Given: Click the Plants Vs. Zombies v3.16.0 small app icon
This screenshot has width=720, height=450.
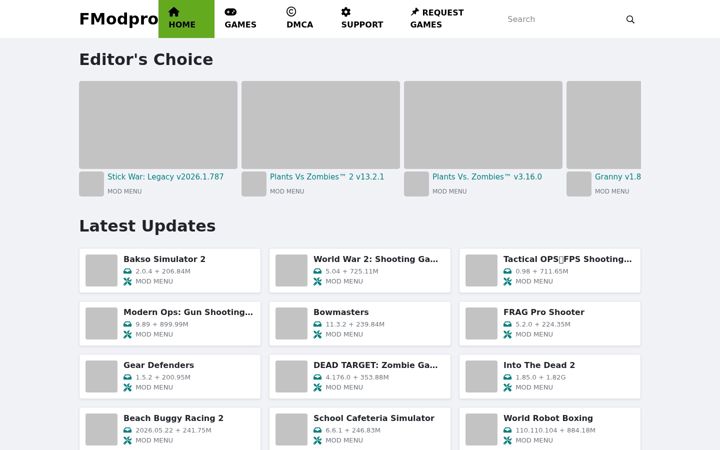Looking at the screenshot, I should (x=416, y=184).
